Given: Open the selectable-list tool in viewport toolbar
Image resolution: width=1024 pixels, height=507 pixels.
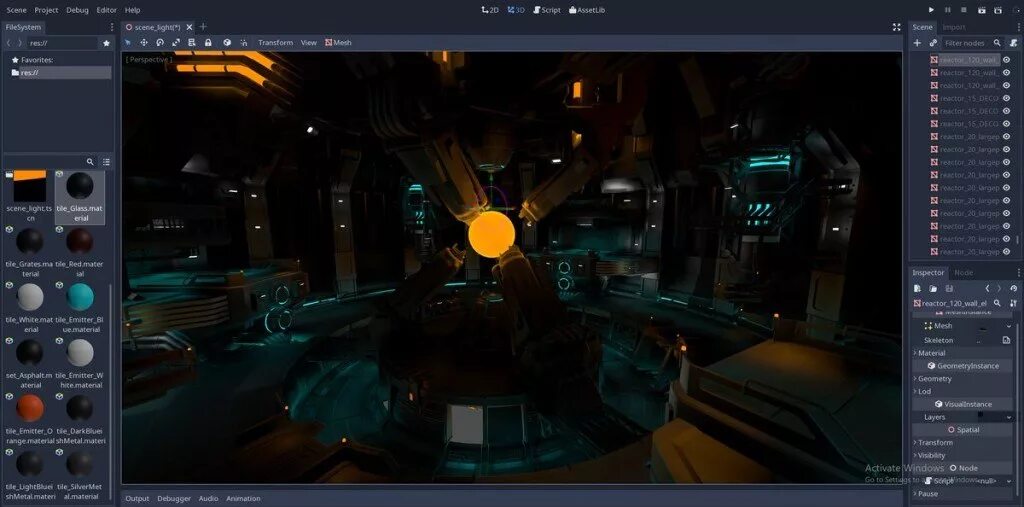Looking at the screenshot, I should point(192,42).
